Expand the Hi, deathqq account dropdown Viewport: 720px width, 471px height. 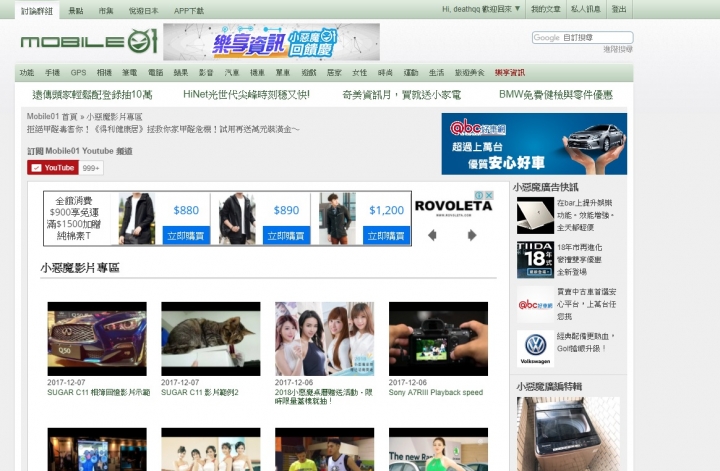coord(481,9)
